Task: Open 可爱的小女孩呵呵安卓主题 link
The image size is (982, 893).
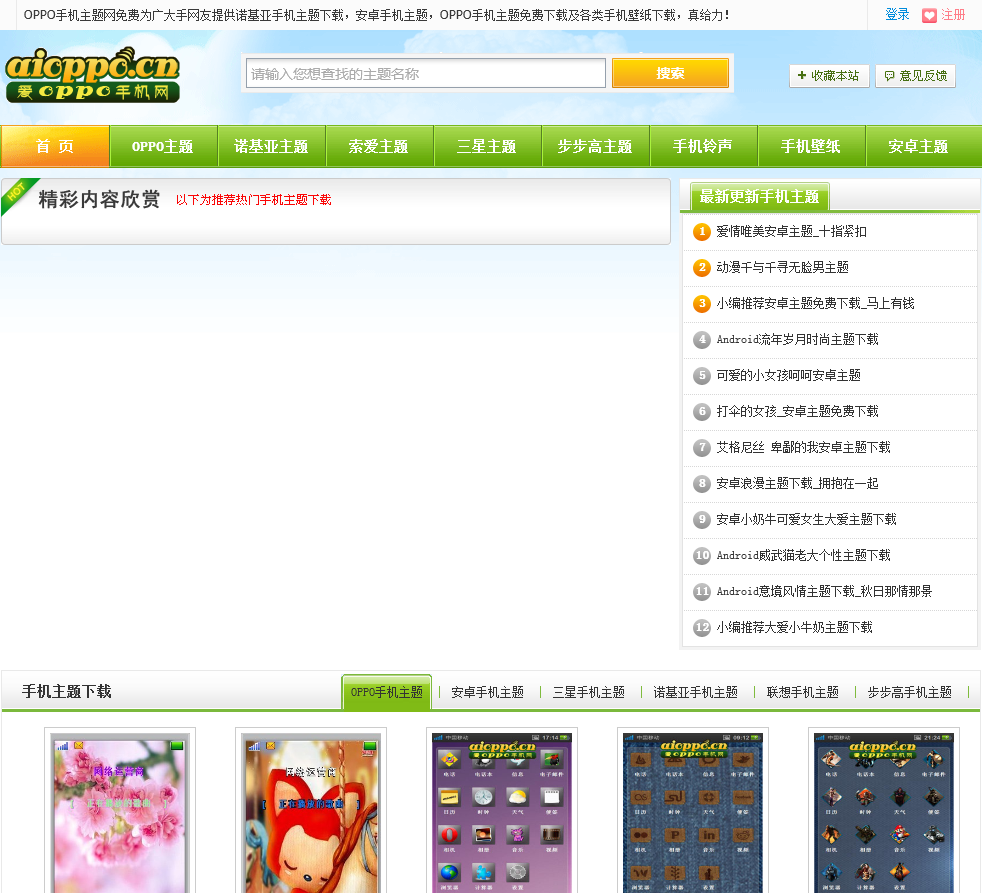Action: tap(788, 376)
